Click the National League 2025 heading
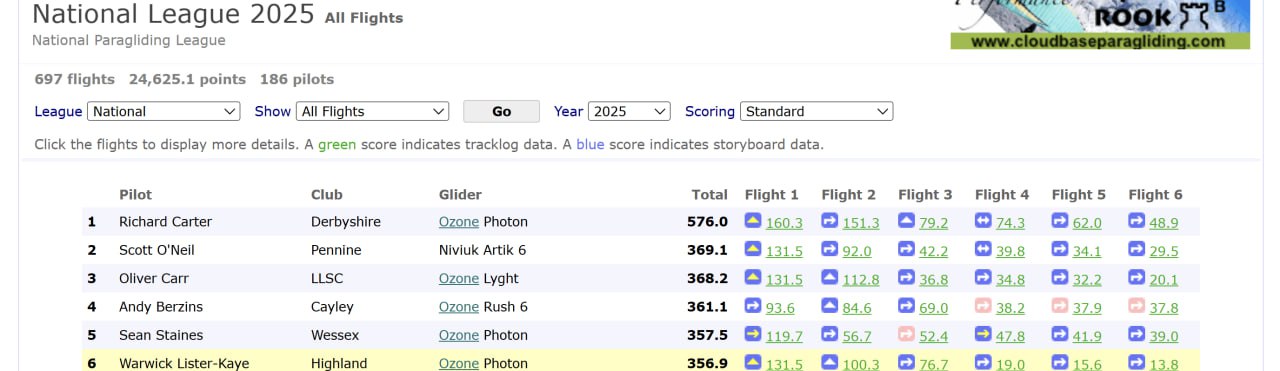The height and width of the screenshot is (371, 1280). click(174, 15)
